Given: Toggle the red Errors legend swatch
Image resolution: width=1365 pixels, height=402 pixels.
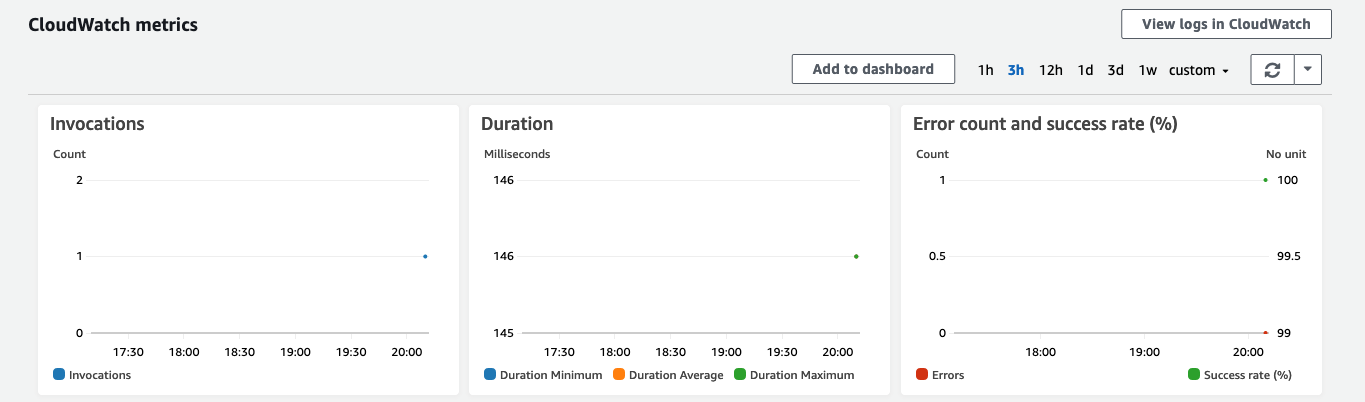Looking at the screenshot, I should click(922, 375).
